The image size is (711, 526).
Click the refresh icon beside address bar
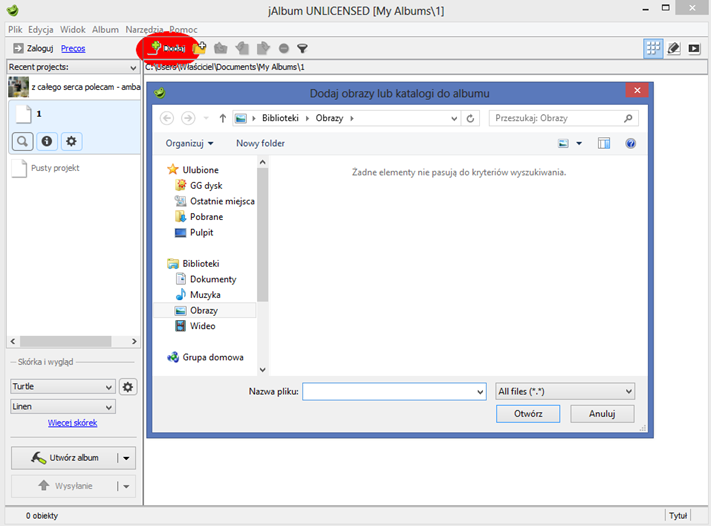(471, 118)
